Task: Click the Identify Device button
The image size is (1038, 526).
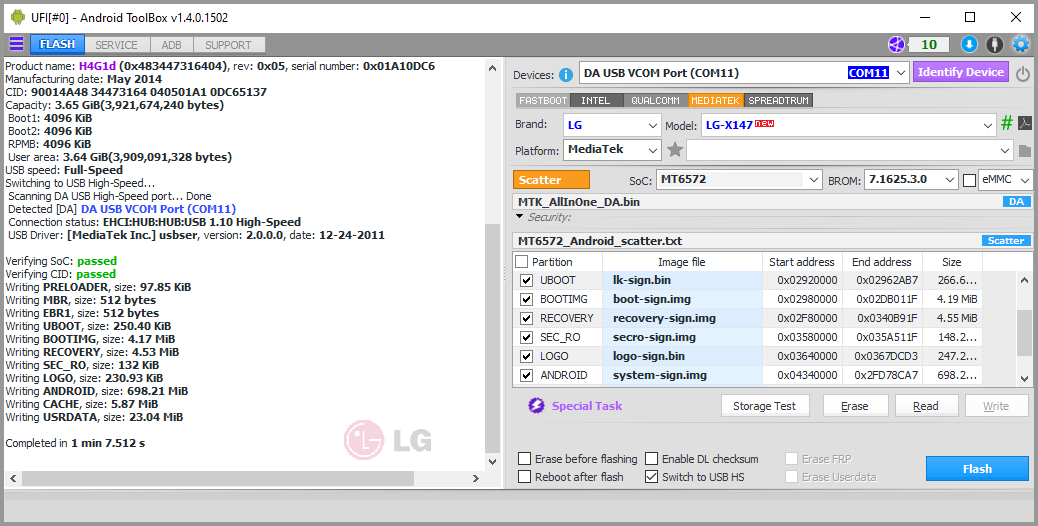Action: point(961,72)
